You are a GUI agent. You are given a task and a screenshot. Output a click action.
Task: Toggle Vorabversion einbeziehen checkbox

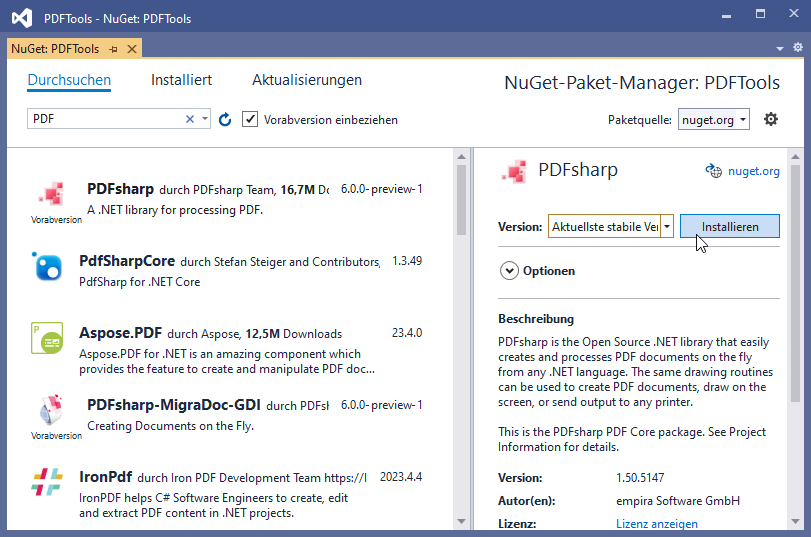(250, 119)
